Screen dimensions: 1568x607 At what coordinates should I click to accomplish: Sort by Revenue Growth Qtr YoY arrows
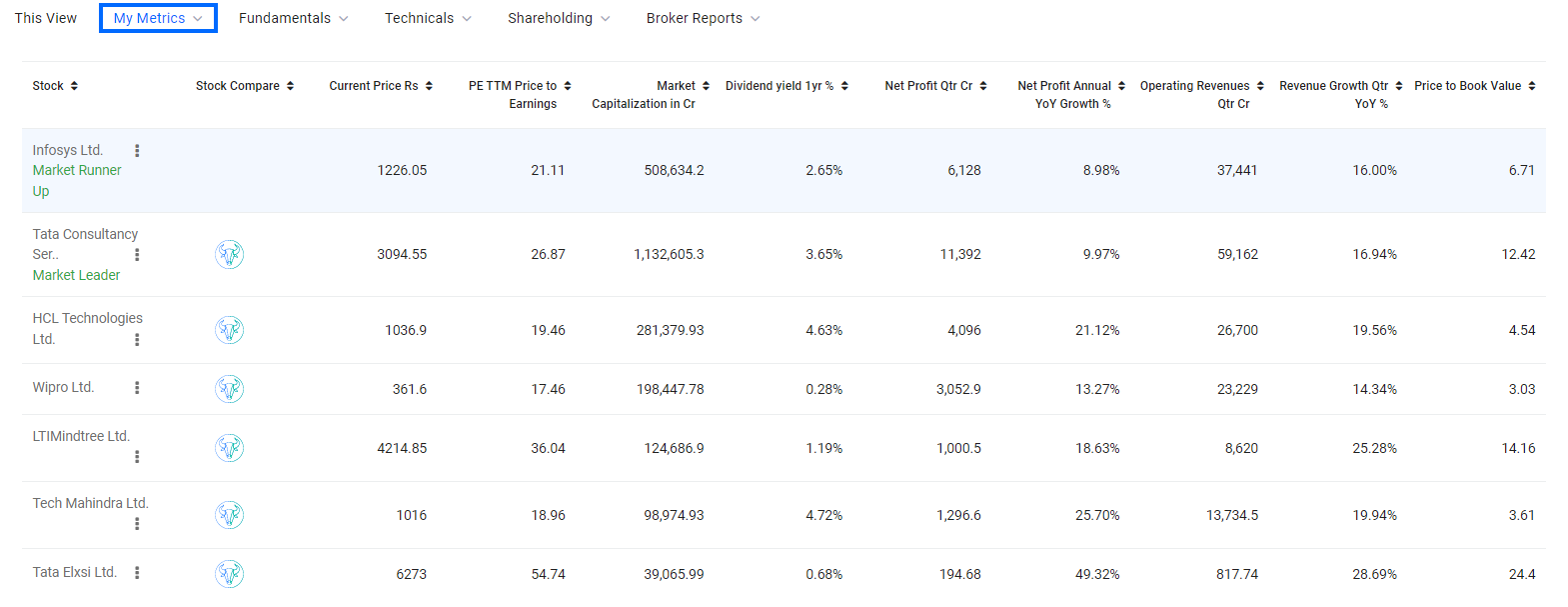[x=1399, y=86]
